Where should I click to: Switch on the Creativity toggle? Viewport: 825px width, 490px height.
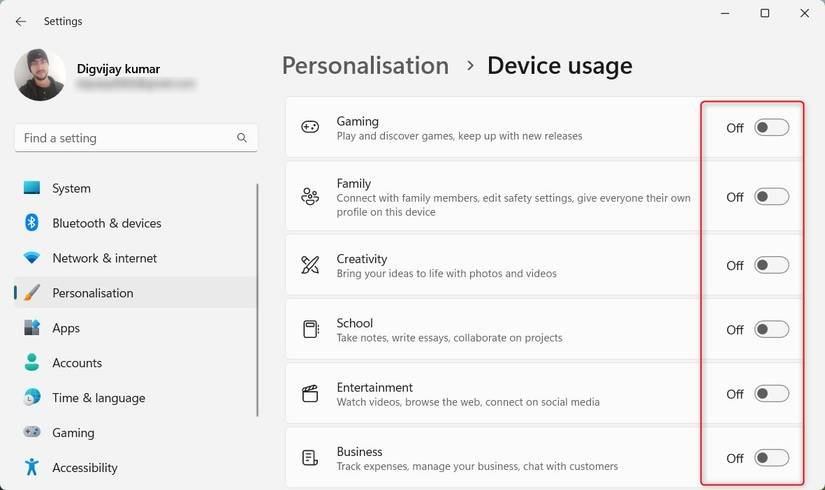click(x=771, y=265)
